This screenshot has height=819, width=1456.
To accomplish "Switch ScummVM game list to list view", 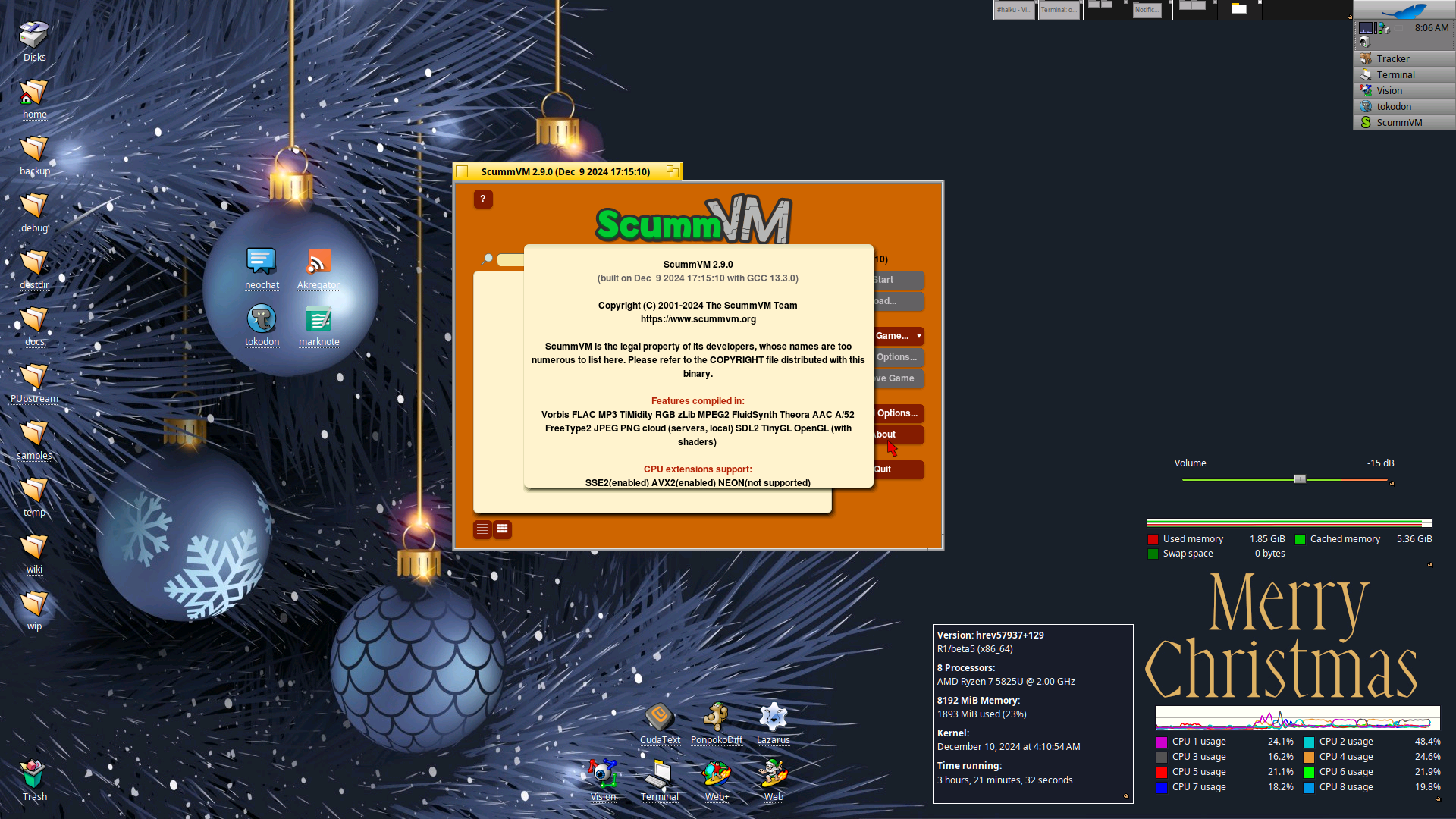I will (482, 529).
